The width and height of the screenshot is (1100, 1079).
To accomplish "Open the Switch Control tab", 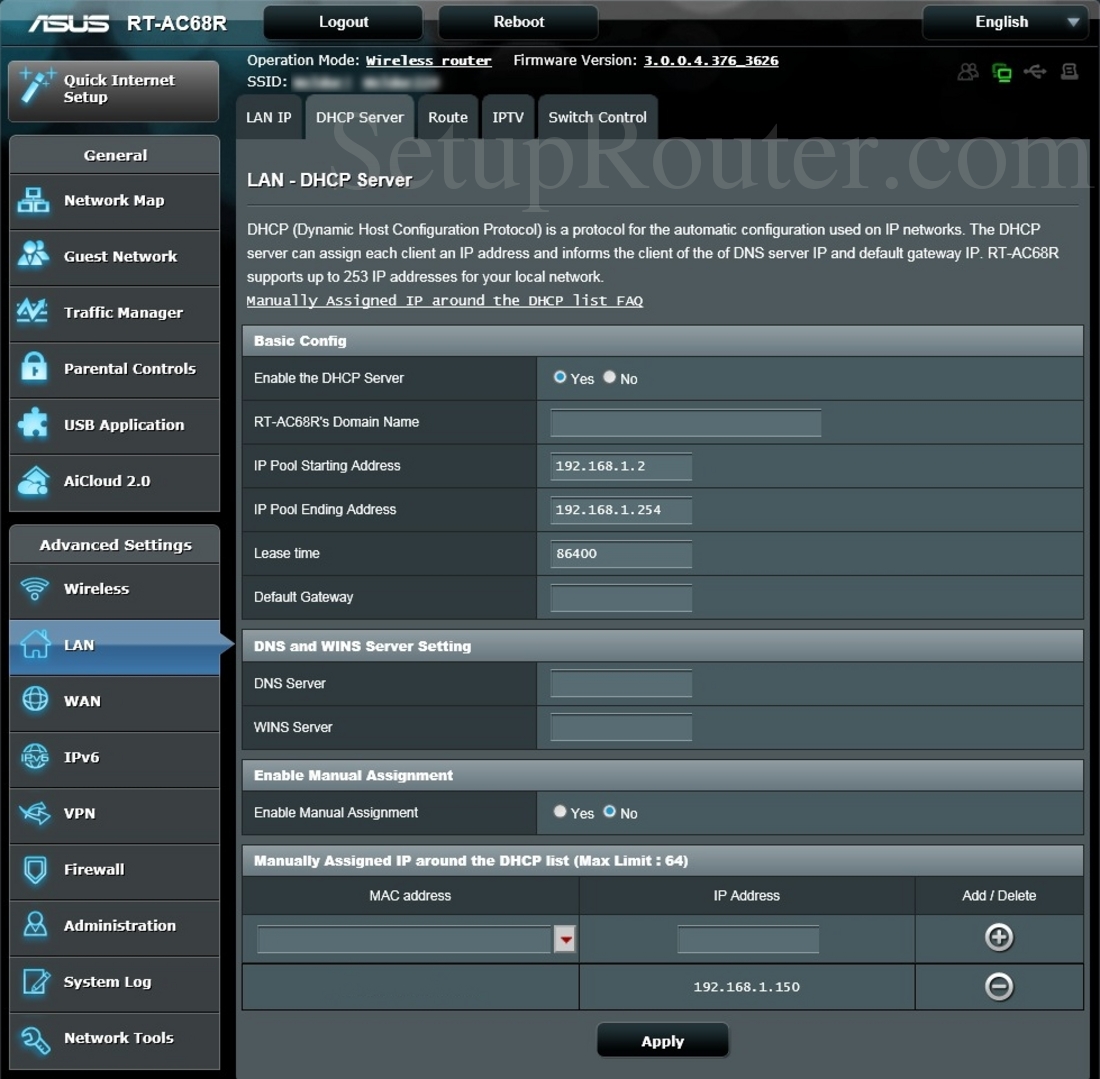I will pos(597,117).
